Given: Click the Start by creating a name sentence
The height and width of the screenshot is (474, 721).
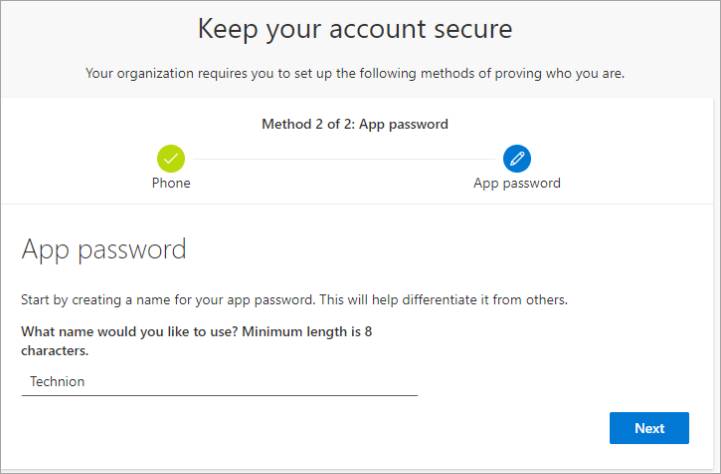Looking at the screenshot, I should [294, 300].
